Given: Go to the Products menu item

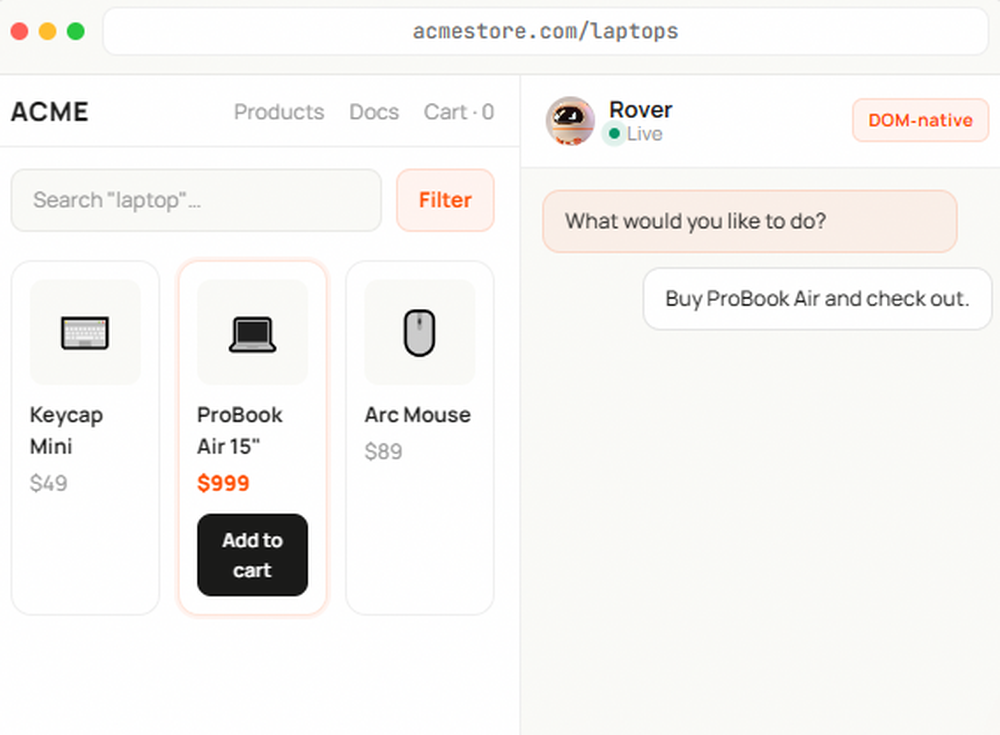Looking at the screenshot, I should click(279, 112).
